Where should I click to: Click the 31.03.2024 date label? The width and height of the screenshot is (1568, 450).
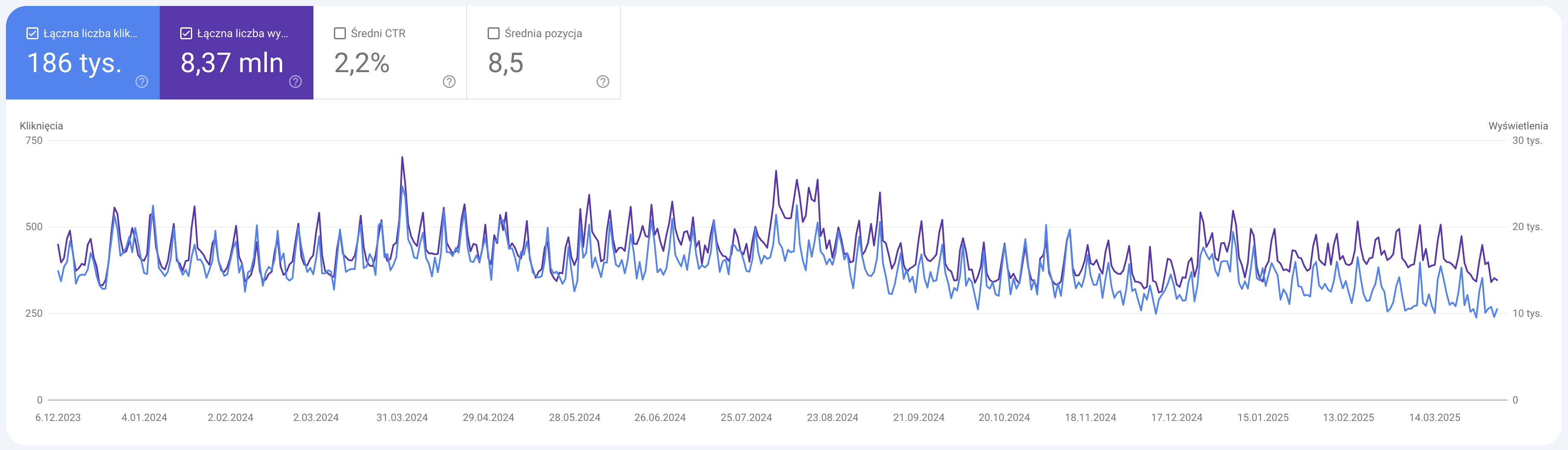pos(402,418)
